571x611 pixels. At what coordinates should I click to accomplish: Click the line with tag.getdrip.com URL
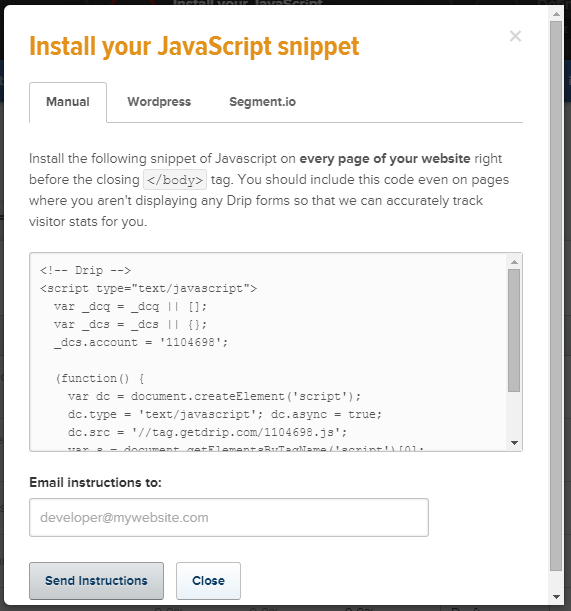207,432
